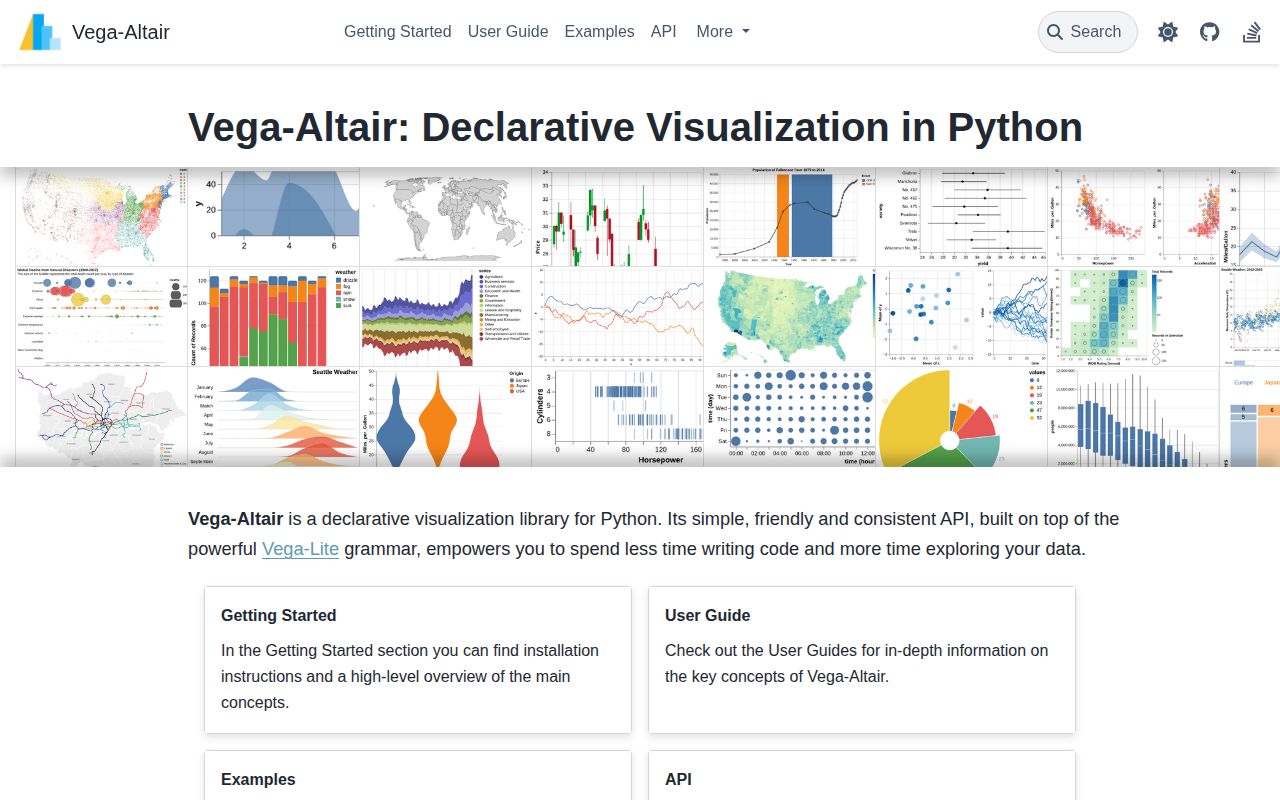This screenshot has width=1280, height=800.
Task: Open the blue overlapping area chart thumbnail
Action: click(274, 216)
